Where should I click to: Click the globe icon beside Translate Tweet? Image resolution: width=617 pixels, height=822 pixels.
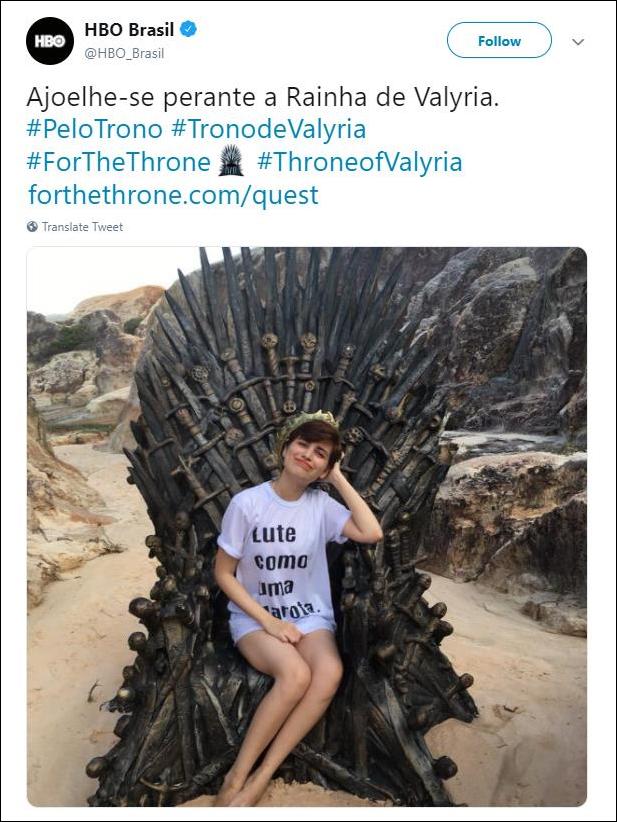(33, 227)
